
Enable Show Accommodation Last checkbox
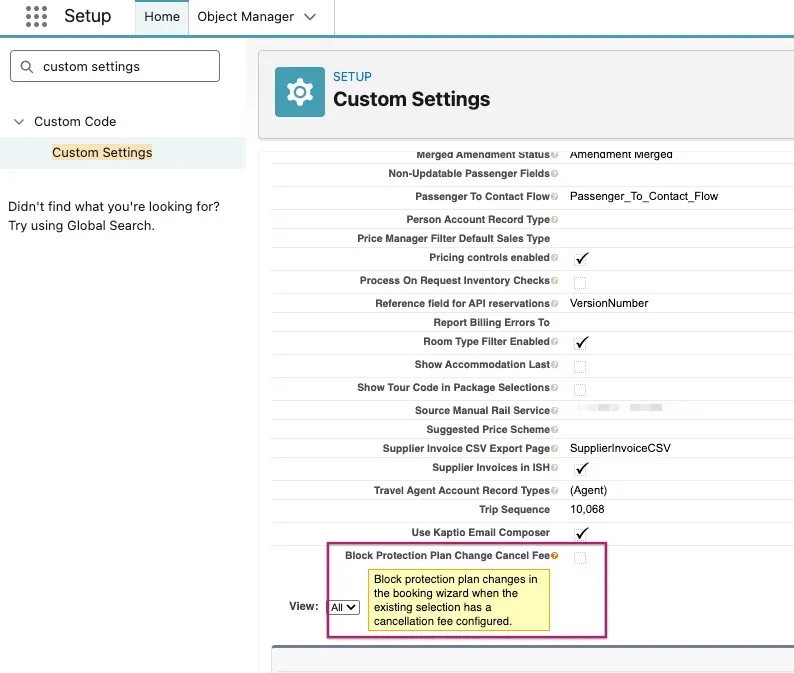tap(580, 366)
